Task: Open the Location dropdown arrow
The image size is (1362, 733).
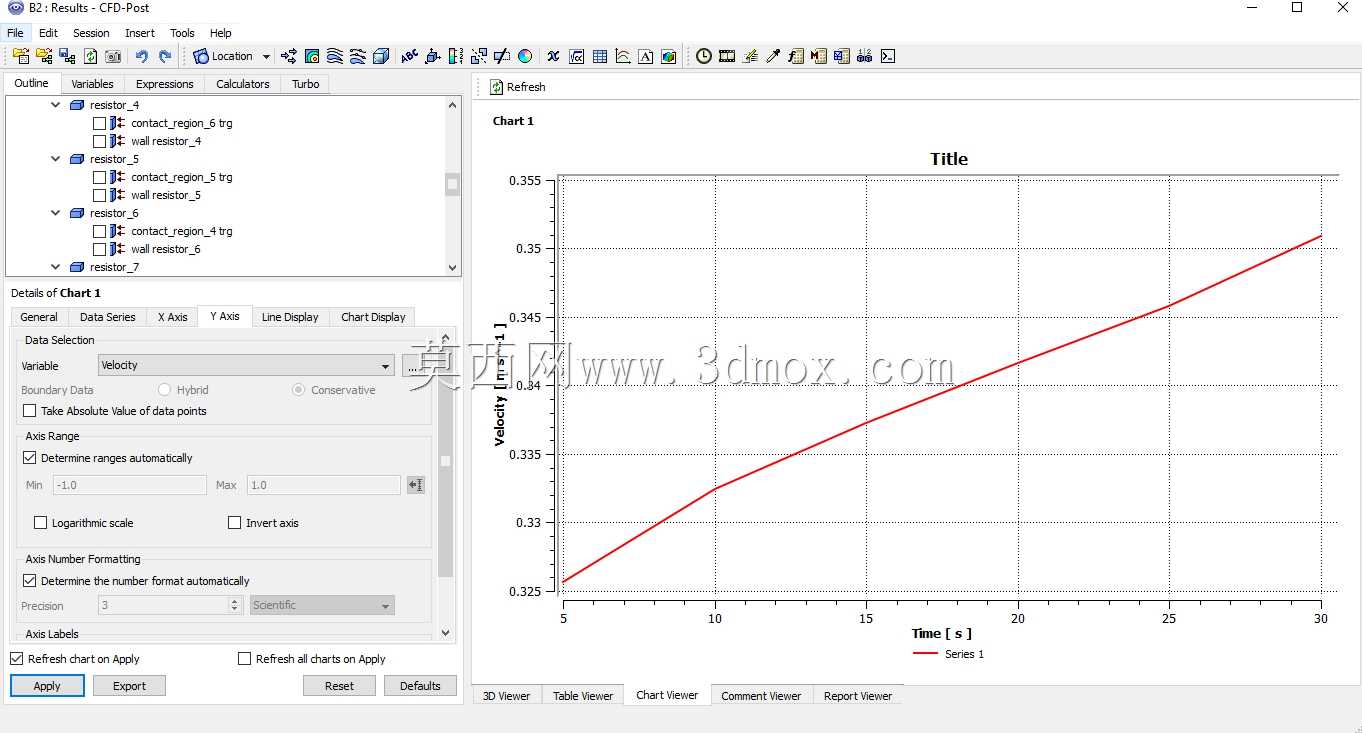Action: pyautogui.click(x=266, y=57)
